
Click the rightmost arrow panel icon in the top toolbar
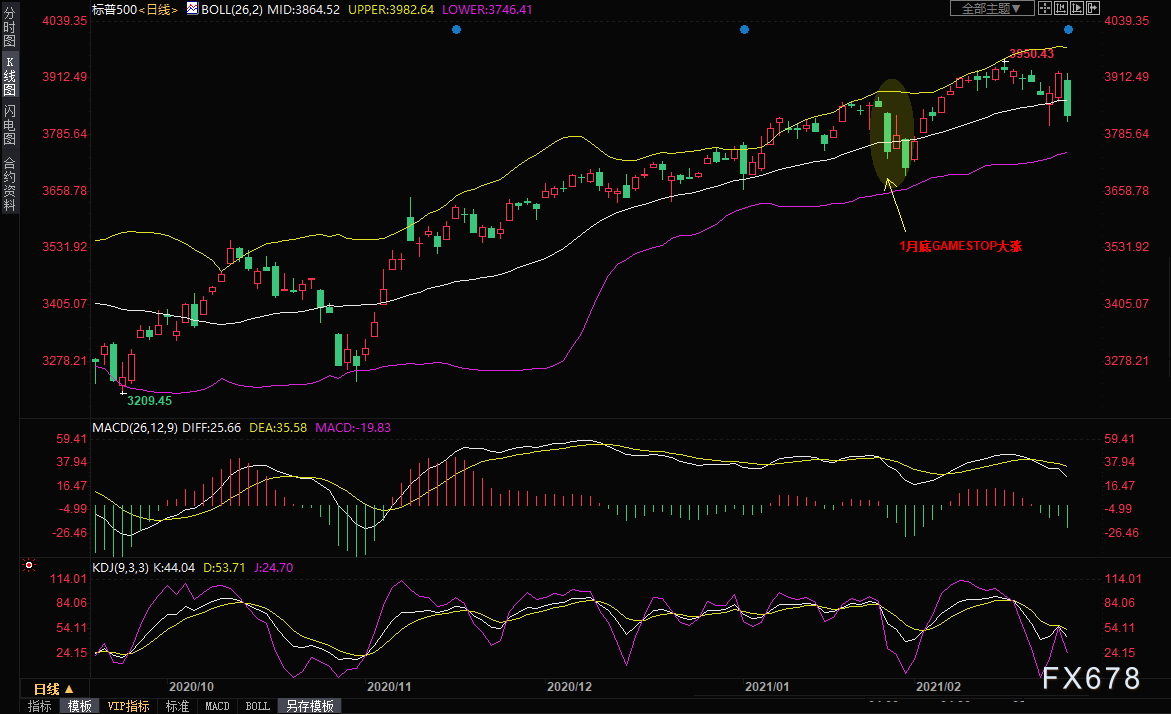1093,8
